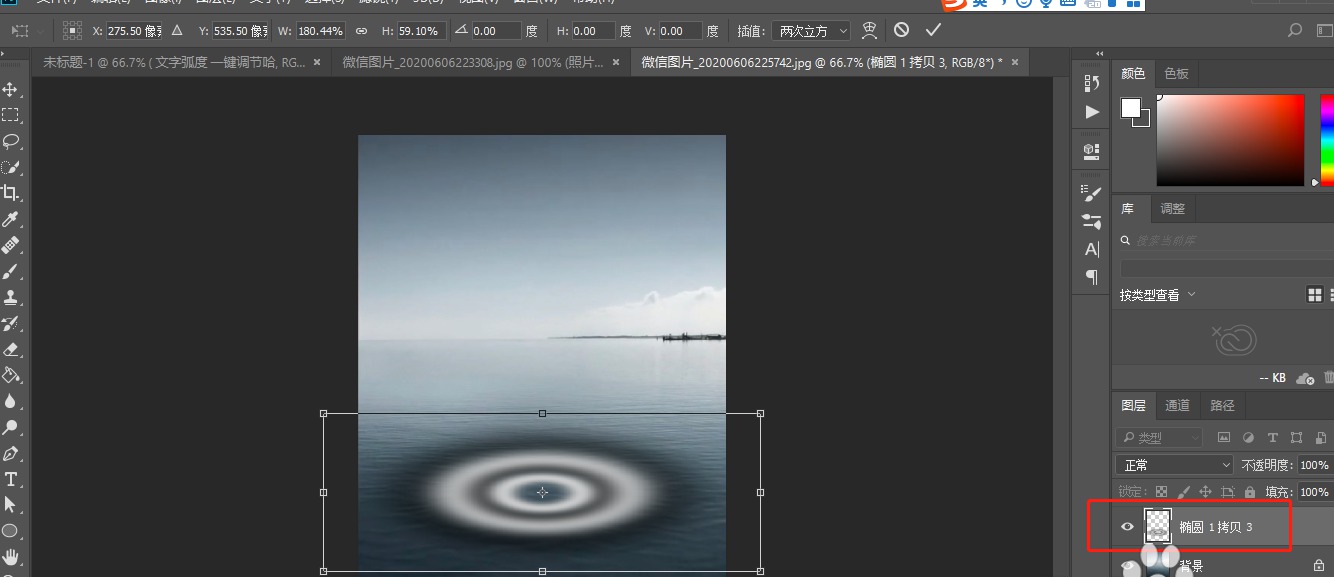The image size is (1334, 577).
Task: Switch to the 未标题-1 document tab
Action: click(x=174, y=62)
